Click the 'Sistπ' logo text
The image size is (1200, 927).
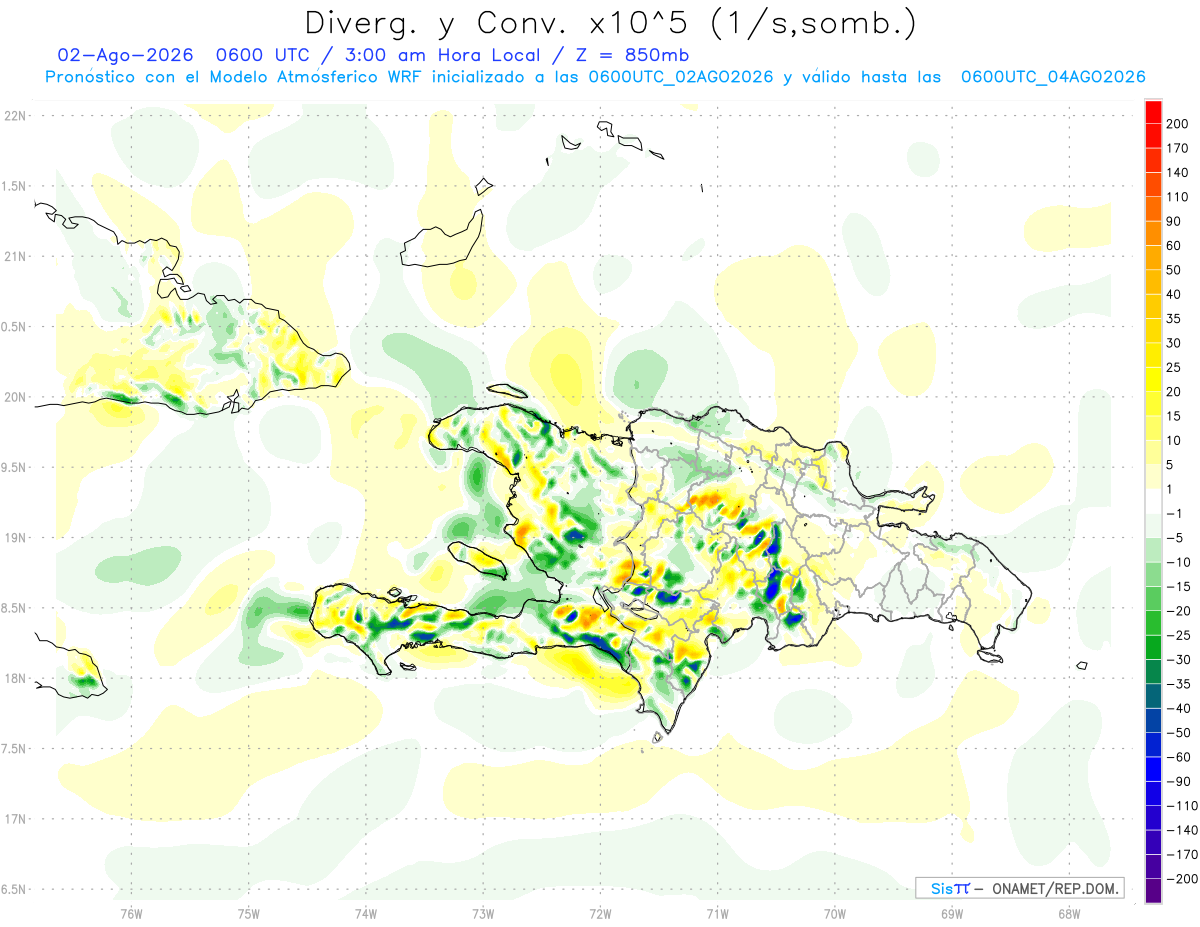point(951,888)
